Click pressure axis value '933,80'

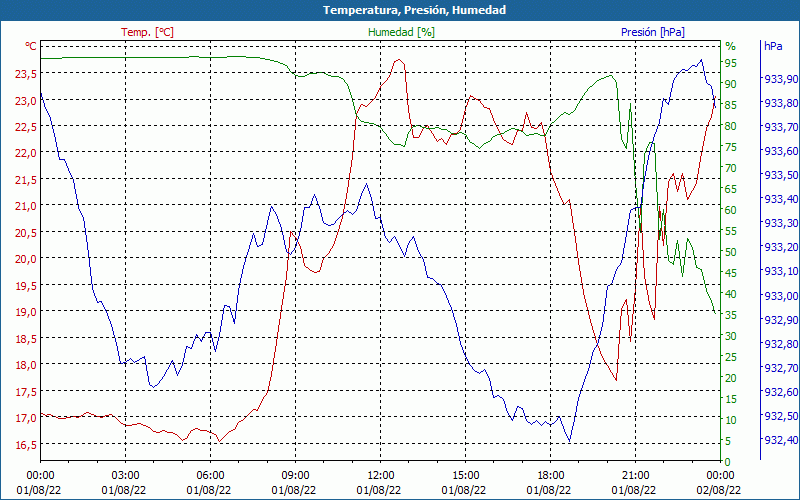[x=781, y=103]
